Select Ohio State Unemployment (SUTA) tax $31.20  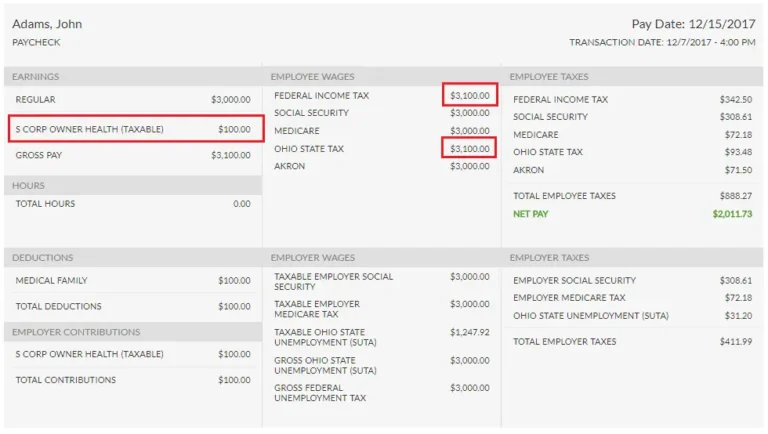tap(738, 316)
